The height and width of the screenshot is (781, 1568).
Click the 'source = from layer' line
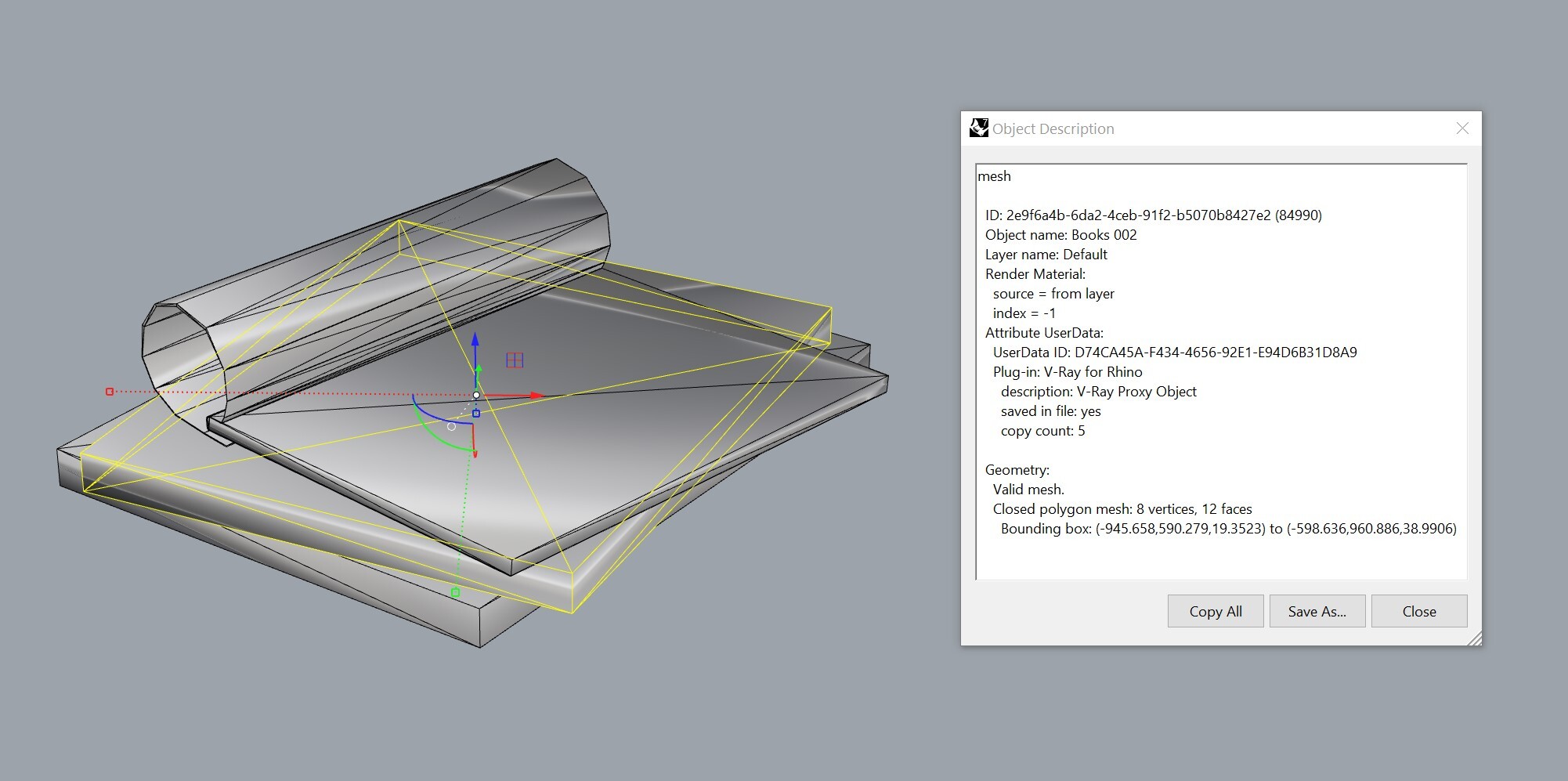1053,294
